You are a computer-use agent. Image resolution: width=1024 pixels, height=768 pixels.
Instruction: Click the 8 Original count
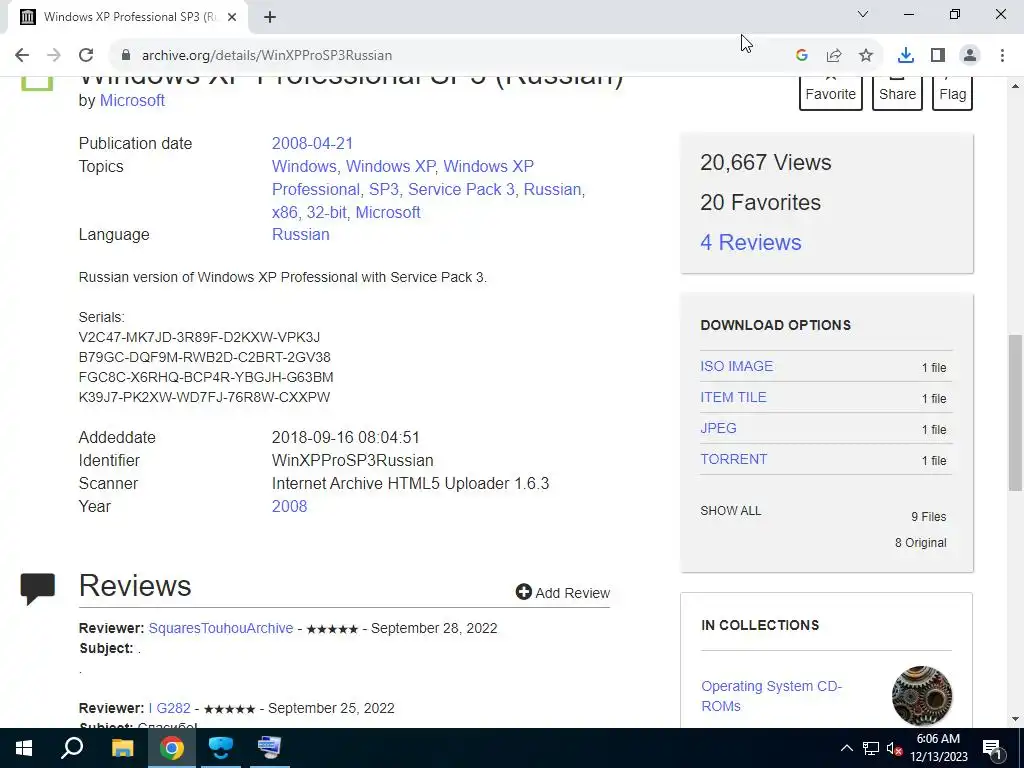click(920, 543)
